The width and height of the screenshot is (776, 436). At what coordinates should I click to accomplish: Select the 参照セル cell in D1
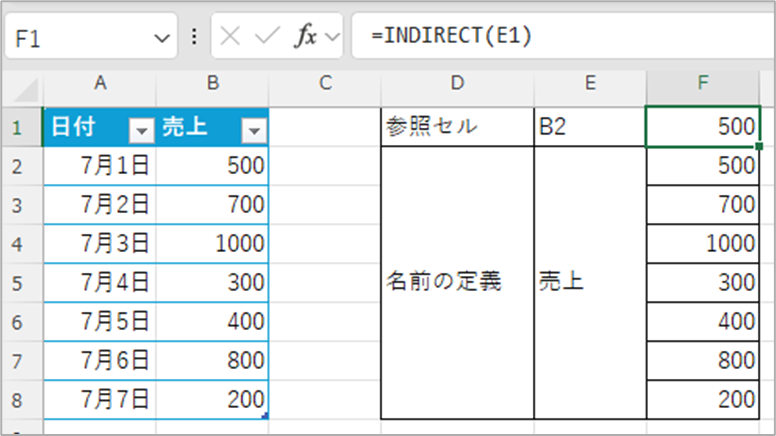click(x=457, y=127)
